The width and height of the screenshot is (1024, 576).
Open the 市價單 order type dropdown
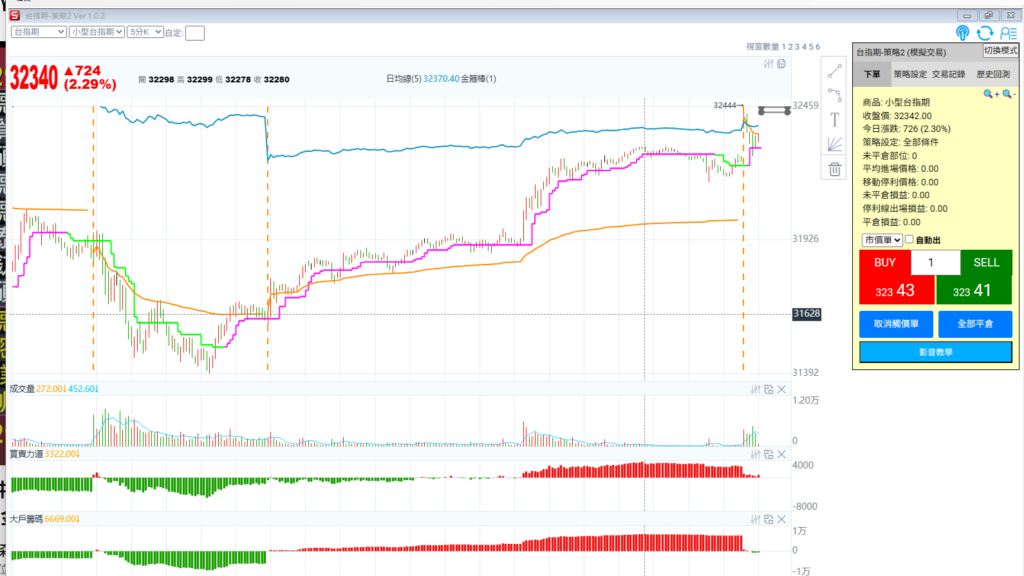tap(882, 240)
